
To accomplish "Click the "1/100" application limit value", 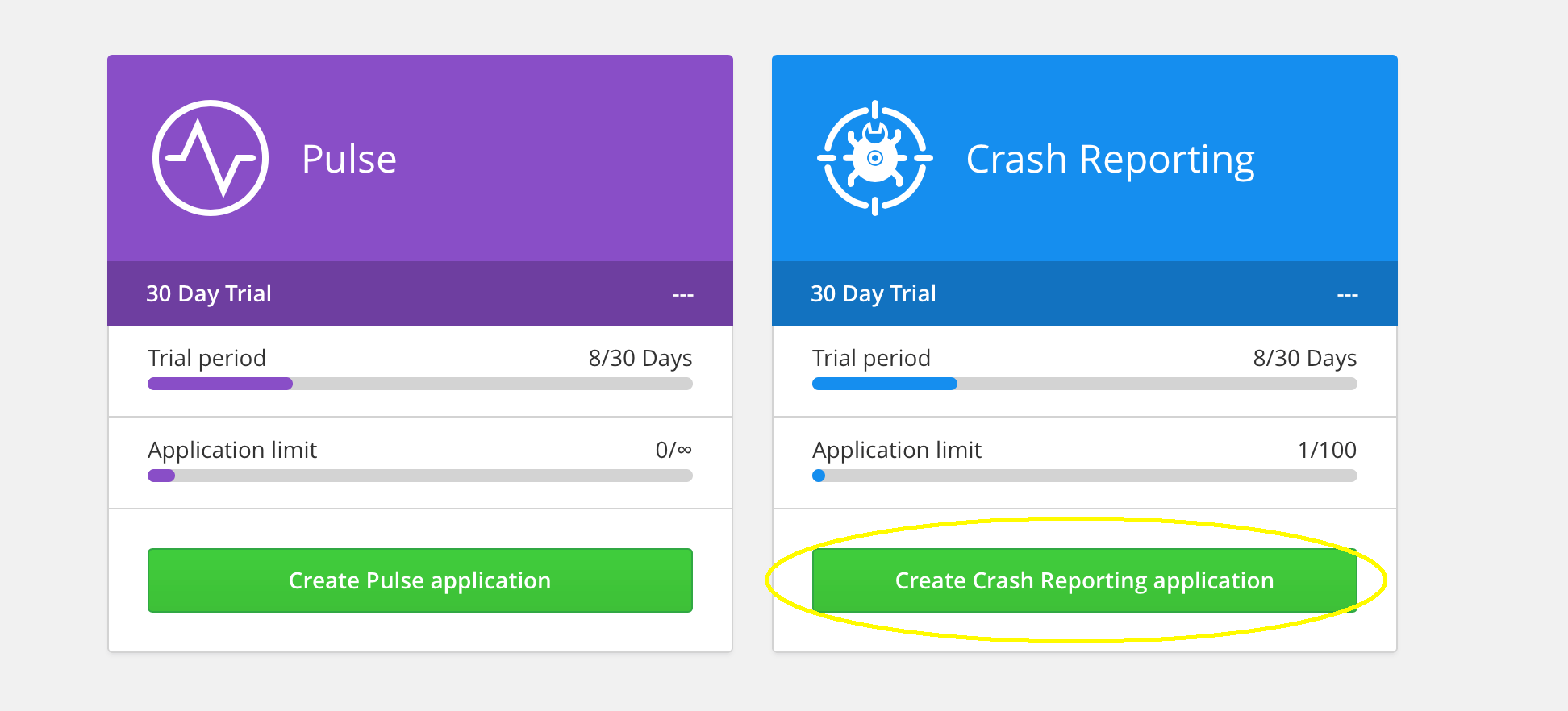I will click(x=1328, y=450).
